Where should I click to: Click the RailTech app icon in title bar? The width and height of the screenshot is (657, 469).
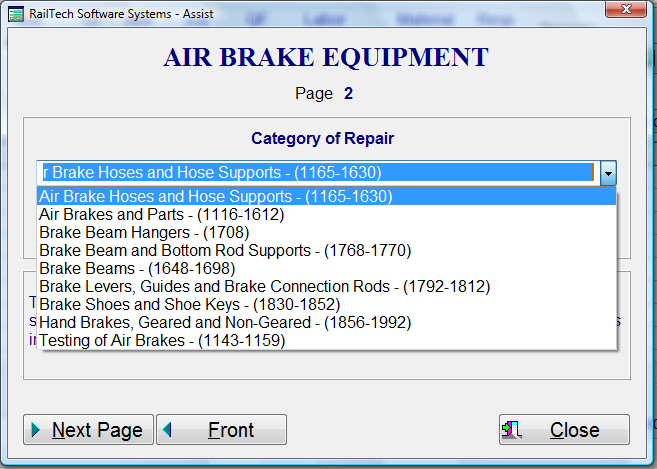[x=15, y=10]
